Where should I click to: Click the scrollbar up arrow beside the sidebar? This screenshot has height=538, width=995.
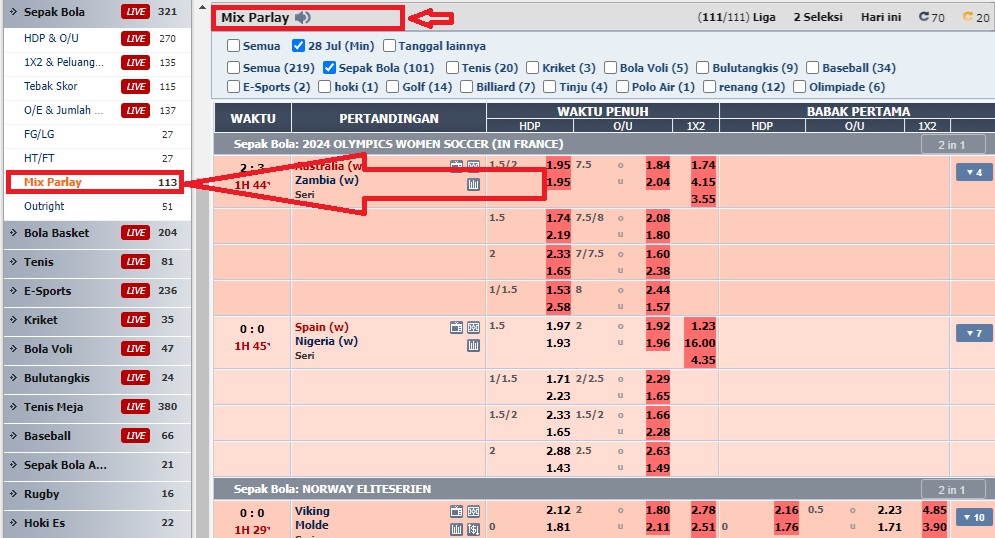tap(202, 8)
